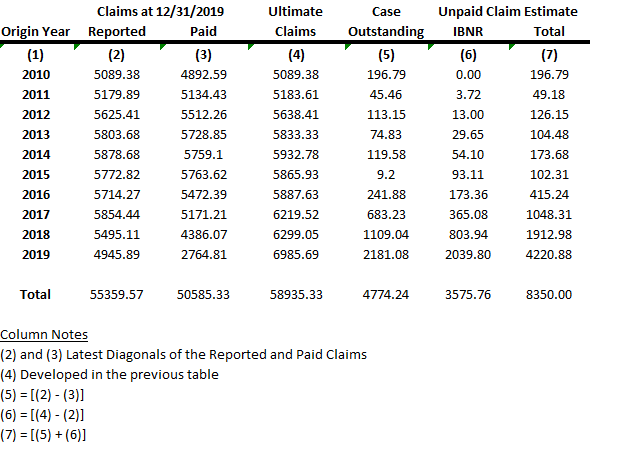Click the Claims at 12/31/2019 header
This screenshot has width=618, height=453.
click(x=160, y=11)
